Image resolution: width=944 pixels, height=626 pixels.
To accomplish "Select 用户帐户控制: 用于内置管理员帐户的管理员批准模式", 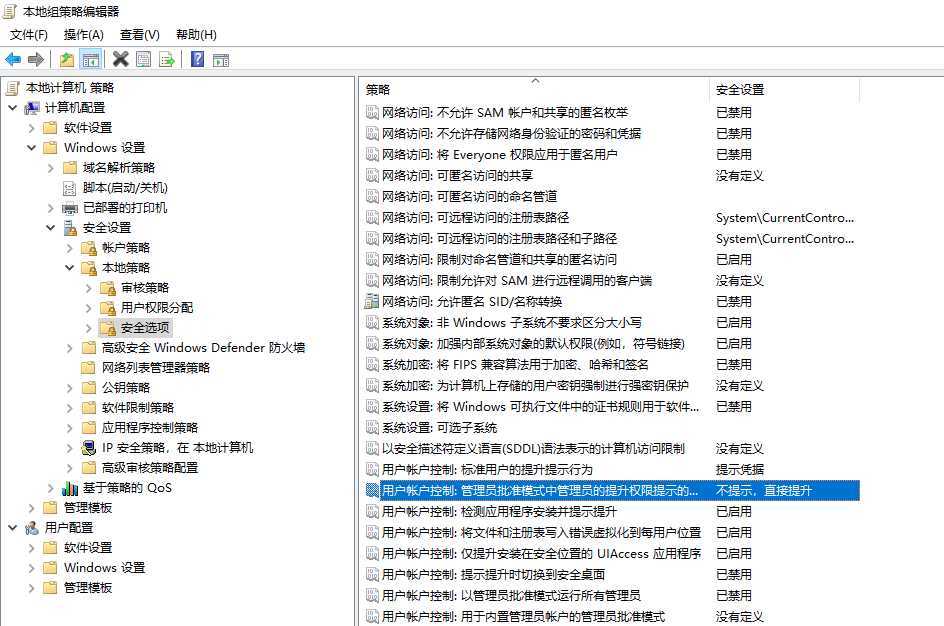I will (x=524, y=617).
